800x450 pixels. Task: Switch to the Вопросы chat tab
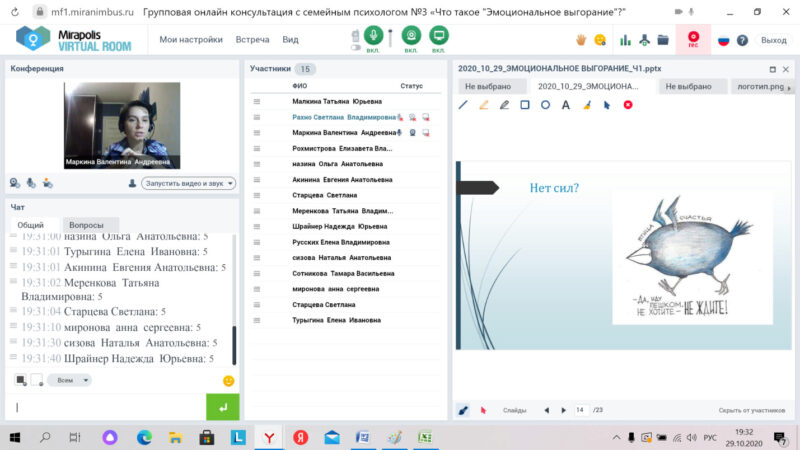[x=86, y=225]
